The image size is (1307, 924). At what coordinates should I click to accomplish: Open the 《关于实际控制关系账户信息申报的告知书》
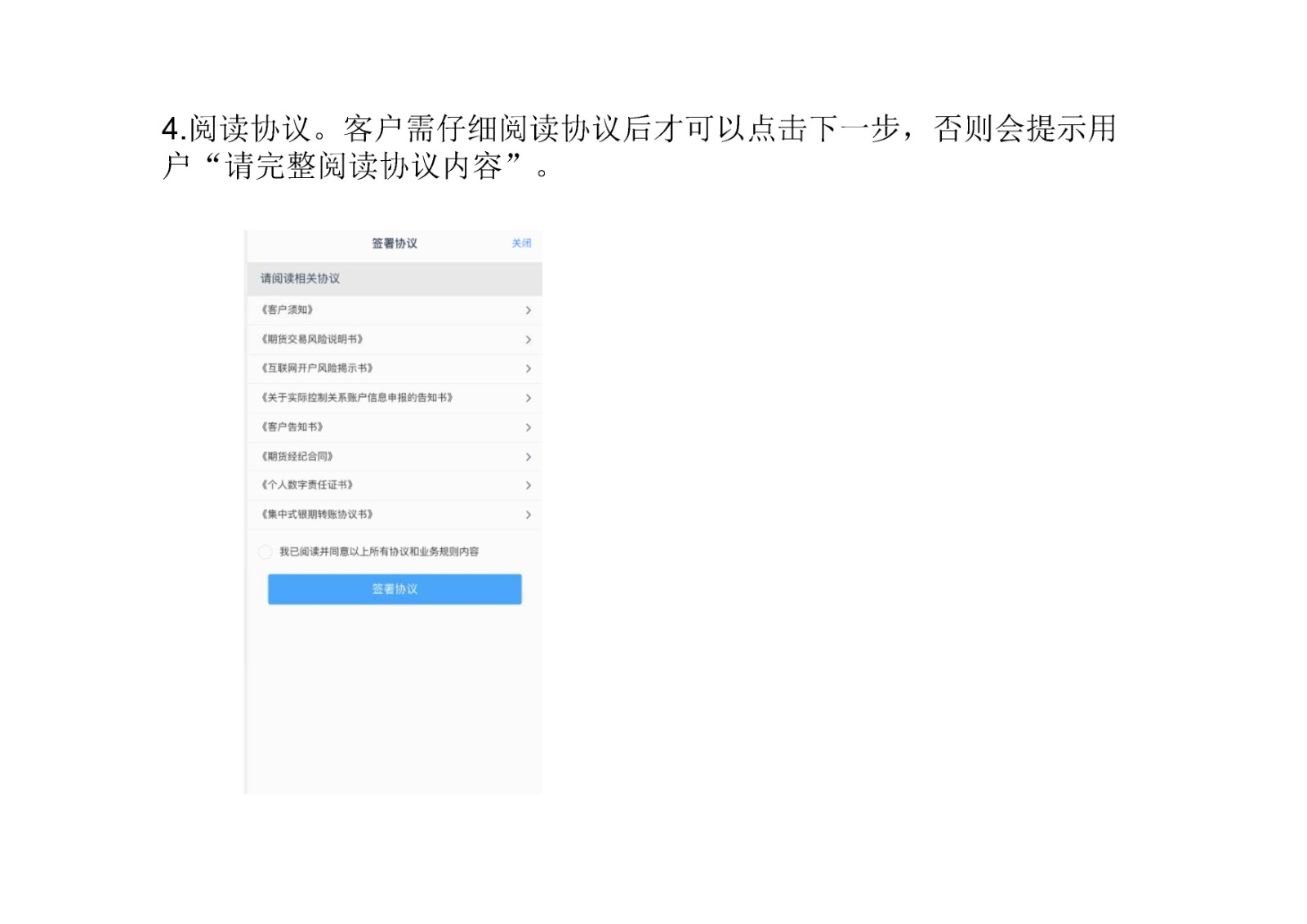pos(359,398)
